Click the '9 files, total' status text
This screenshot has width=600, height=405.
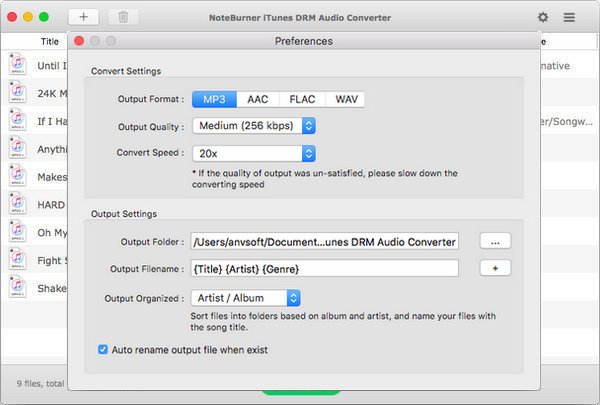click(x=41, y=384)
